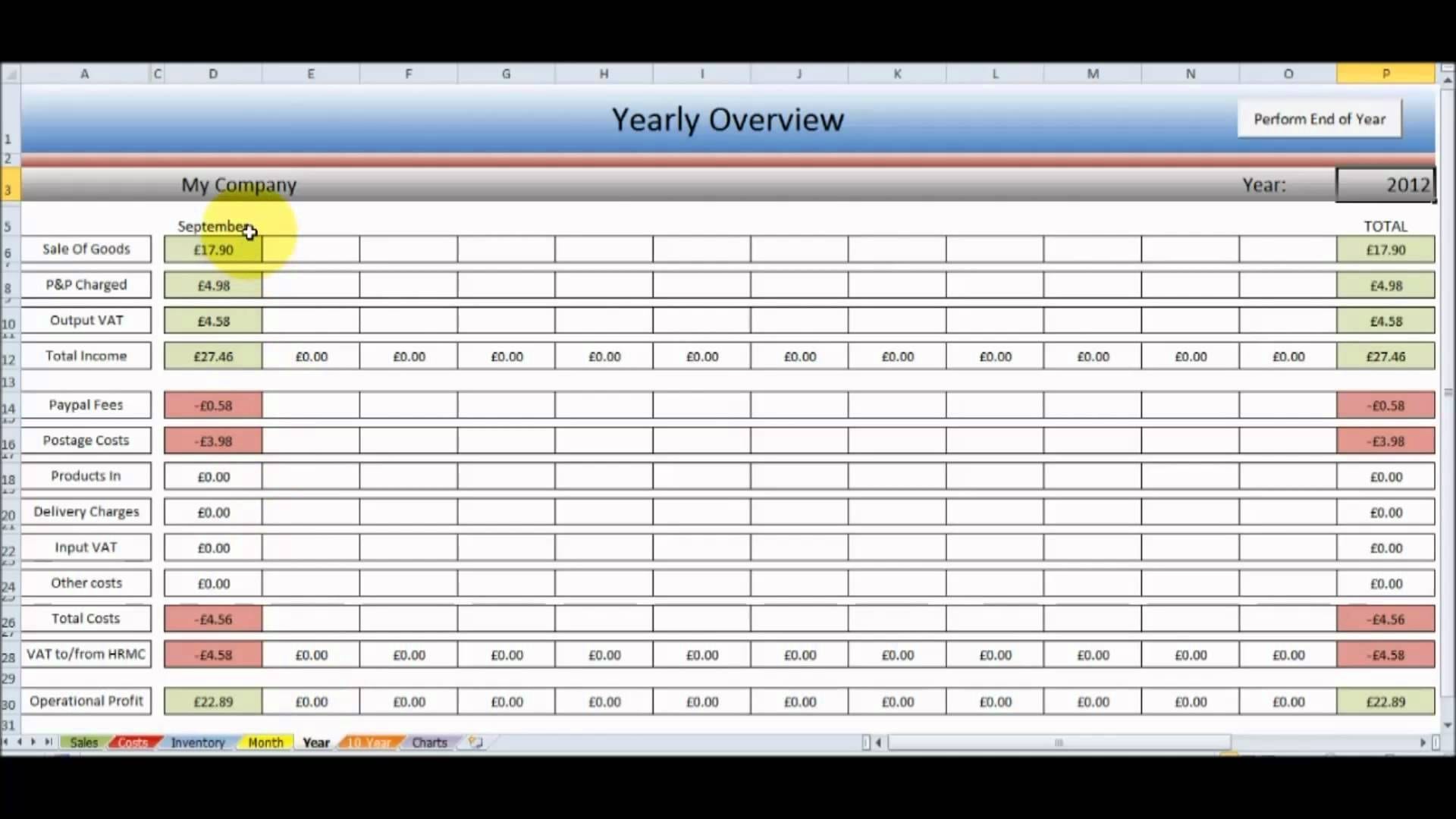
Task: Click the Paypal Fees value cell
Action: coord(212,404)
